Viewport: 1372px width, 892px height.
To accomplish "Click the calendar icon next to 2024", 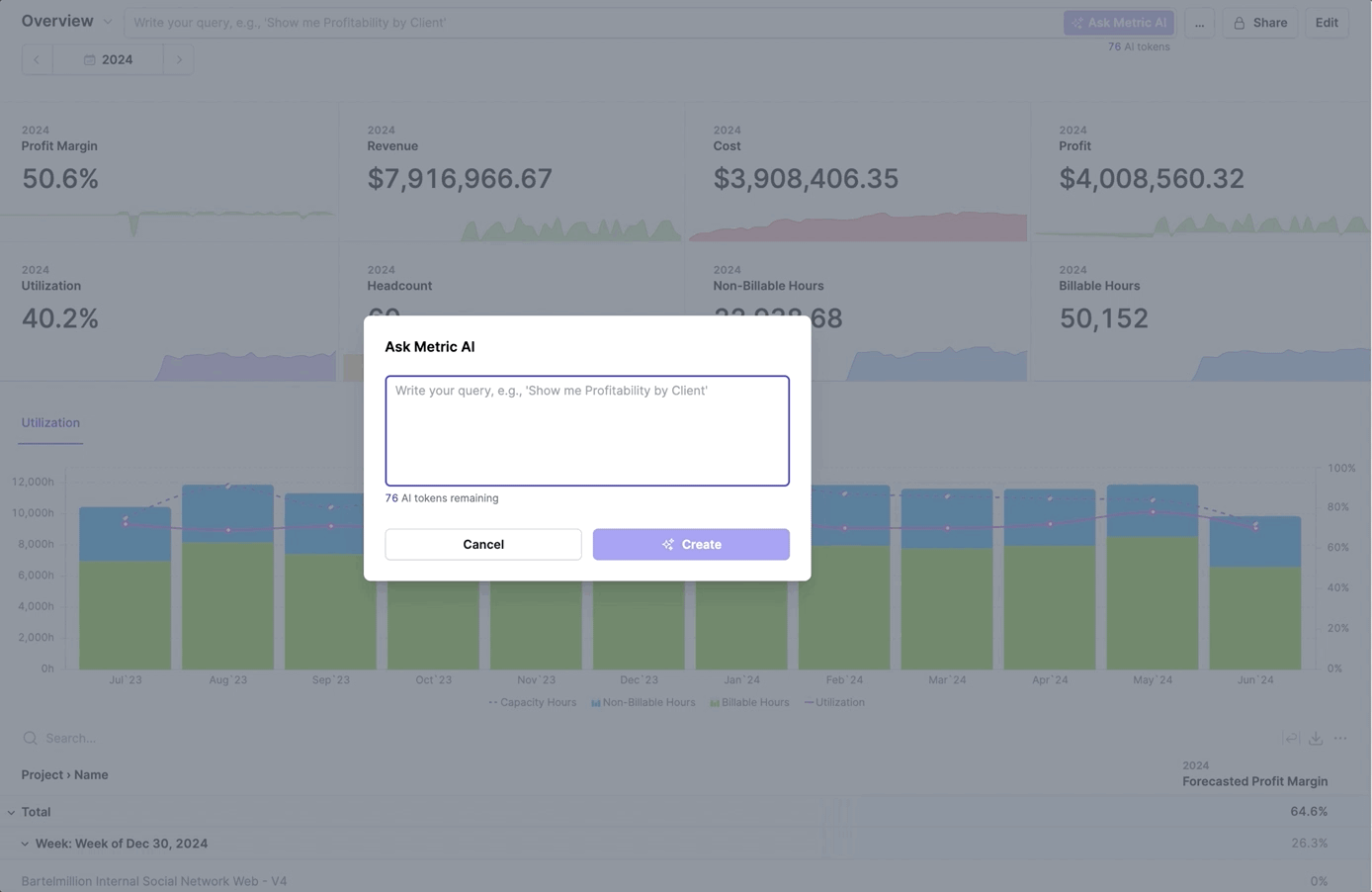I will [x=89, y=59].
